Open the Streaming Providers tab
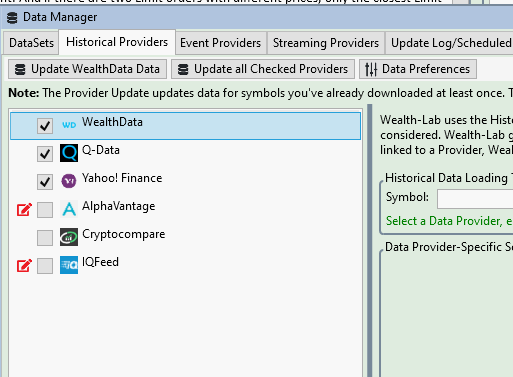 (326, 43)
